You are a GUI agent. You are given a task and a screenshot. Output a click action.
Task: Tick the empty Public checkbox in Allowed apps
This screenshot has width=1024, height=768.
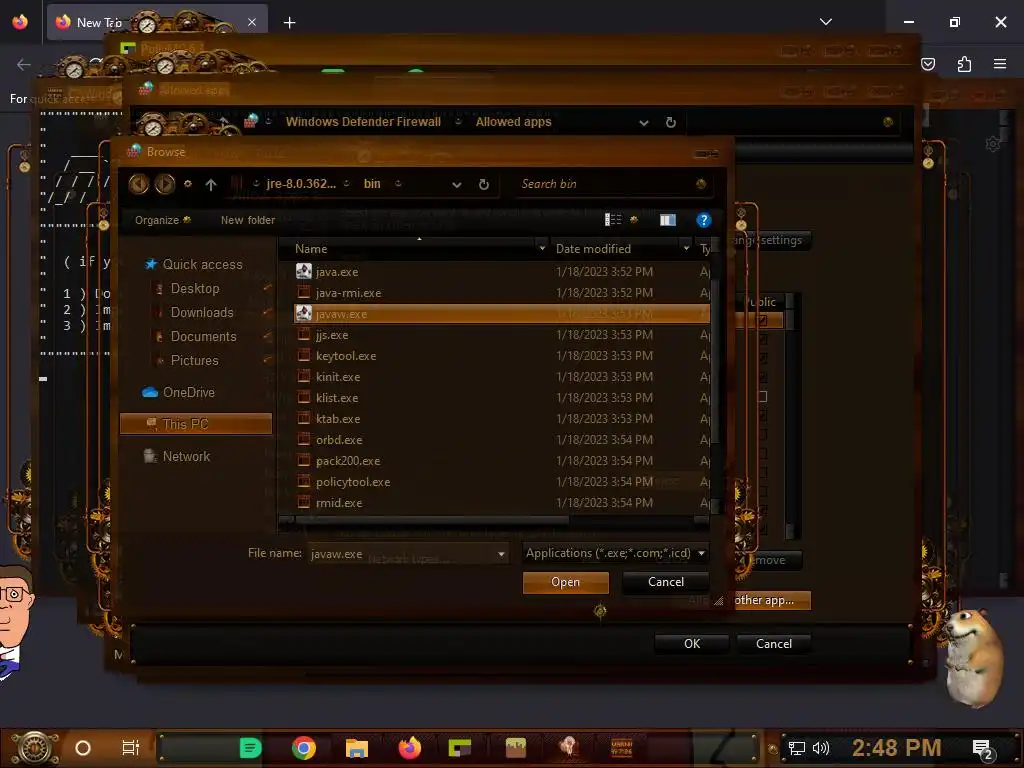761,397
